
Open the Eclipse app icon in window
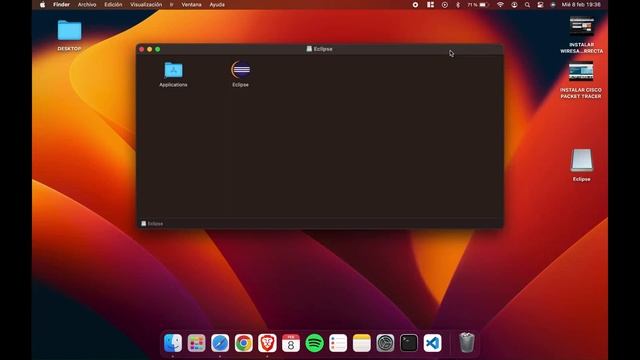point(241,70)
